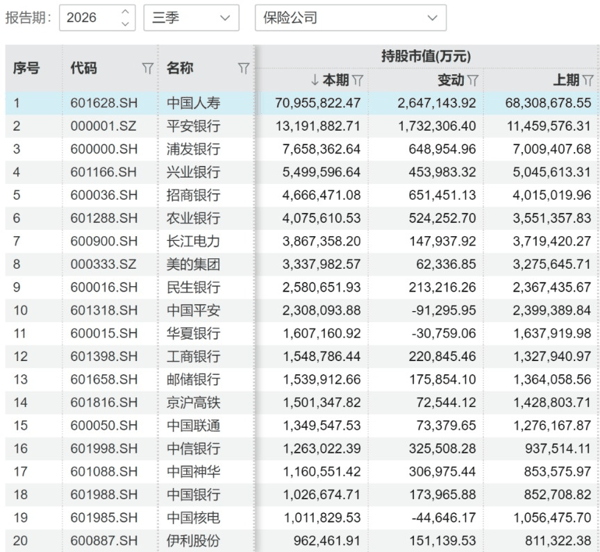Click the 变动 column header
This screenshot has height=552, width=600.
(451, 80)
